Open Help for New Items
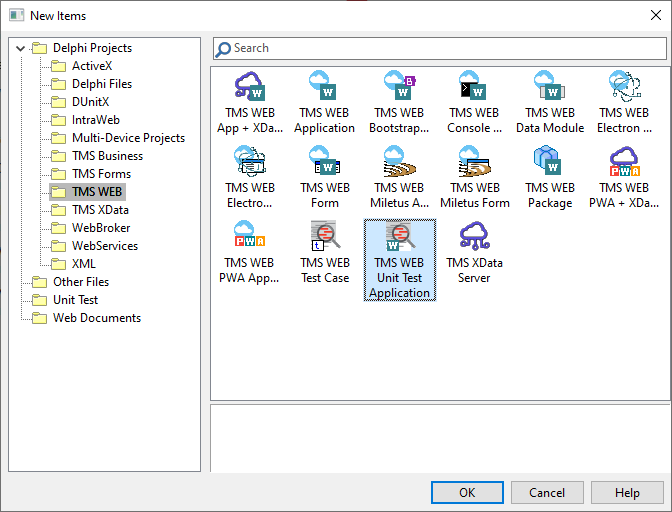The width and height of the screenshot is (672, 512). 627,493
